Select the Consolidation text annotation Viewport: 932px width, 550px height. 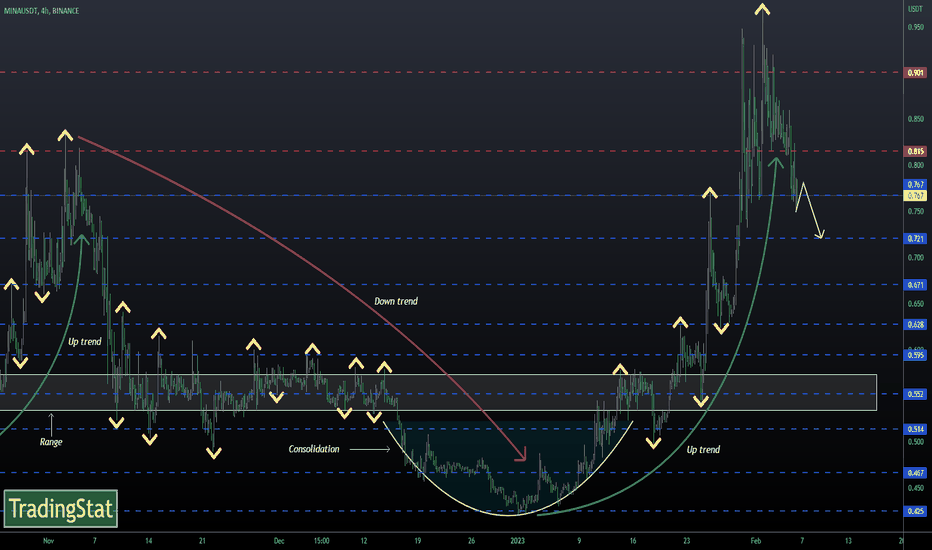tap(314, 449)
